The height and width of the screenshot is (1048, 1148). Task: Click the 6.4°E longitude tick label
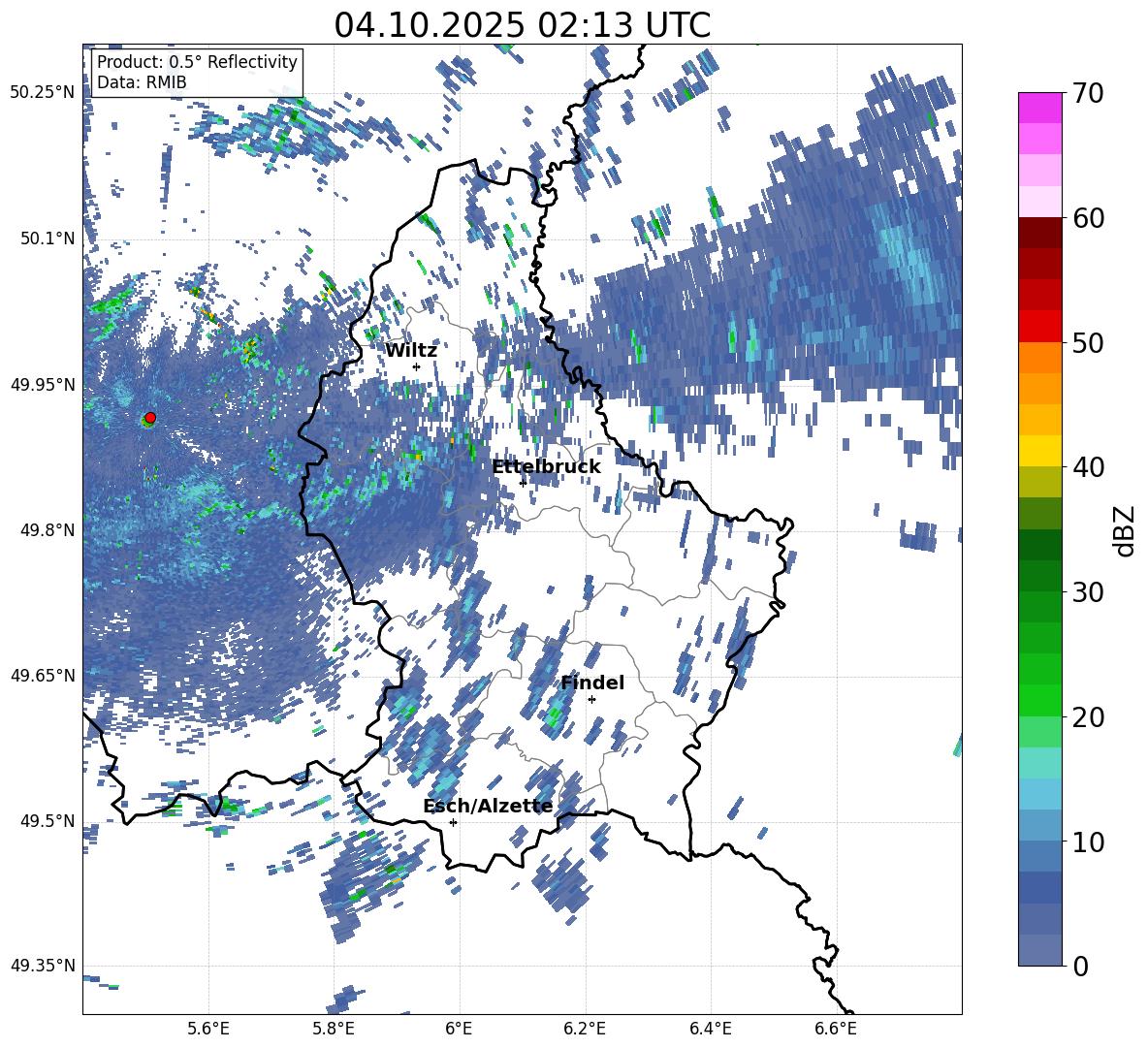point(710,1029)
